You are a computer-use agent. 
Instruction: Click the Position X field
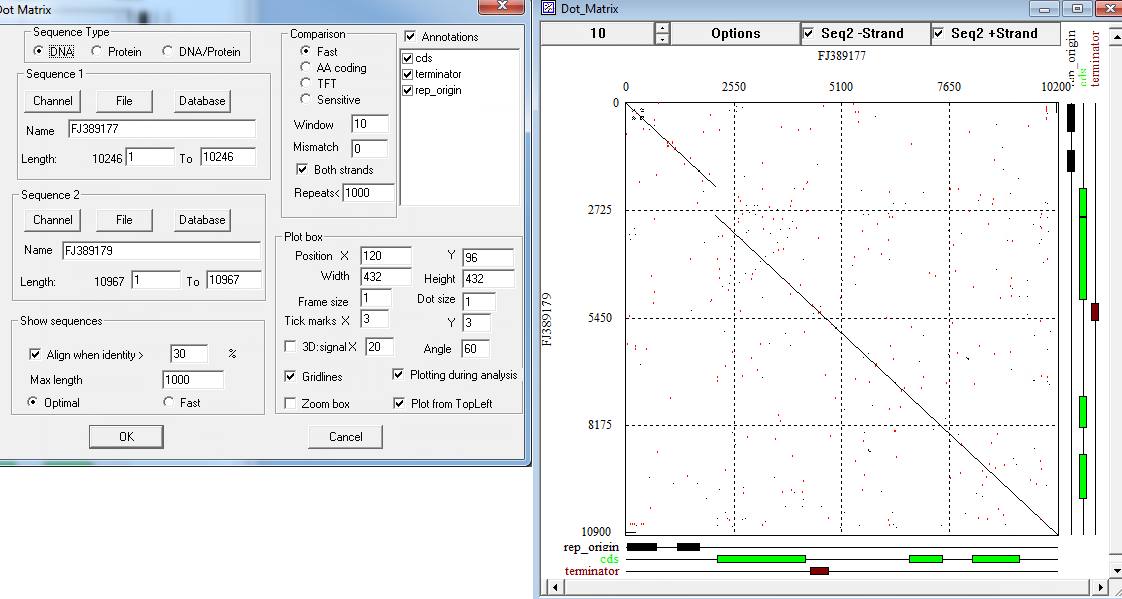386,256
